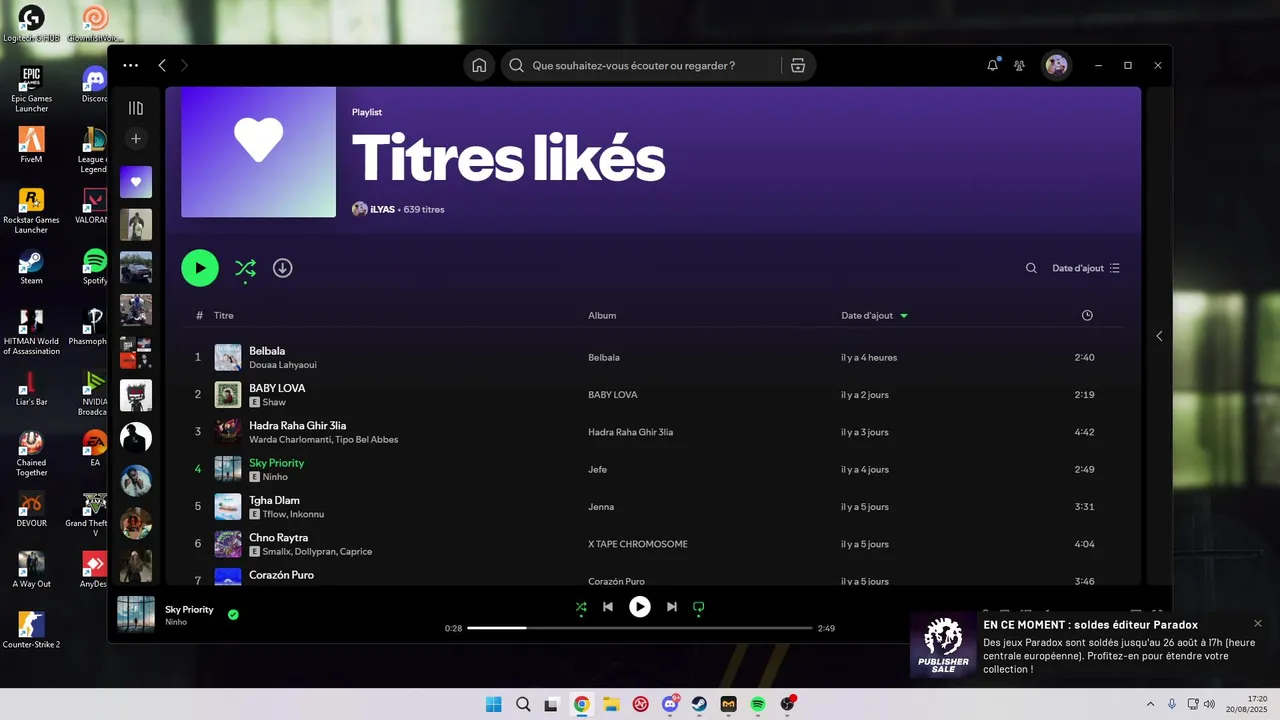Open Counter-Strike 2 desktop shortcut
Viewport: 1280px width, 720px height.
(x=31, y=631)
